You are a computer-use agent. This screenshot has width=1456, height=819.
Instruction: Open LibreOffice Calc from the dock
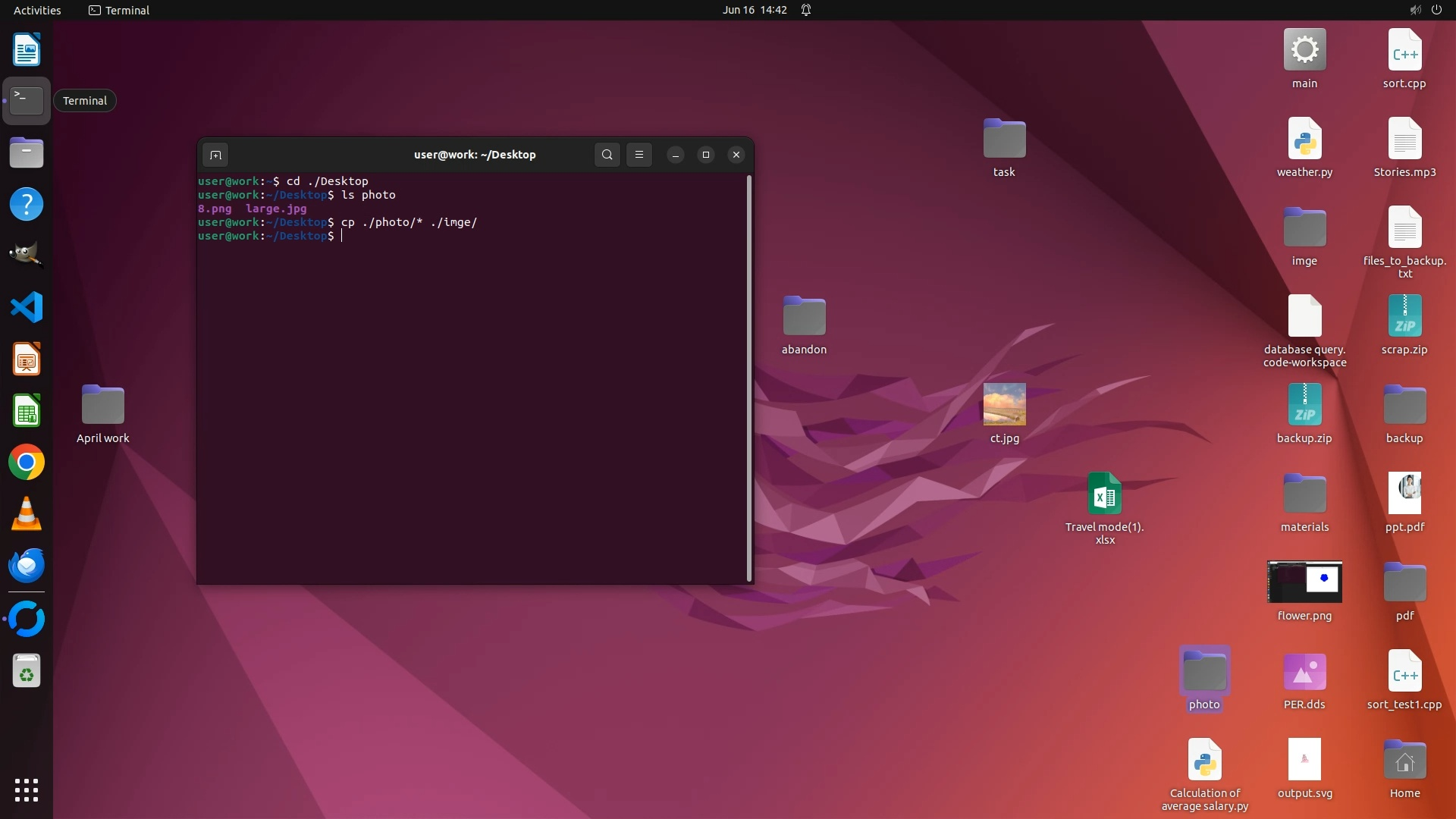[27, 411]
